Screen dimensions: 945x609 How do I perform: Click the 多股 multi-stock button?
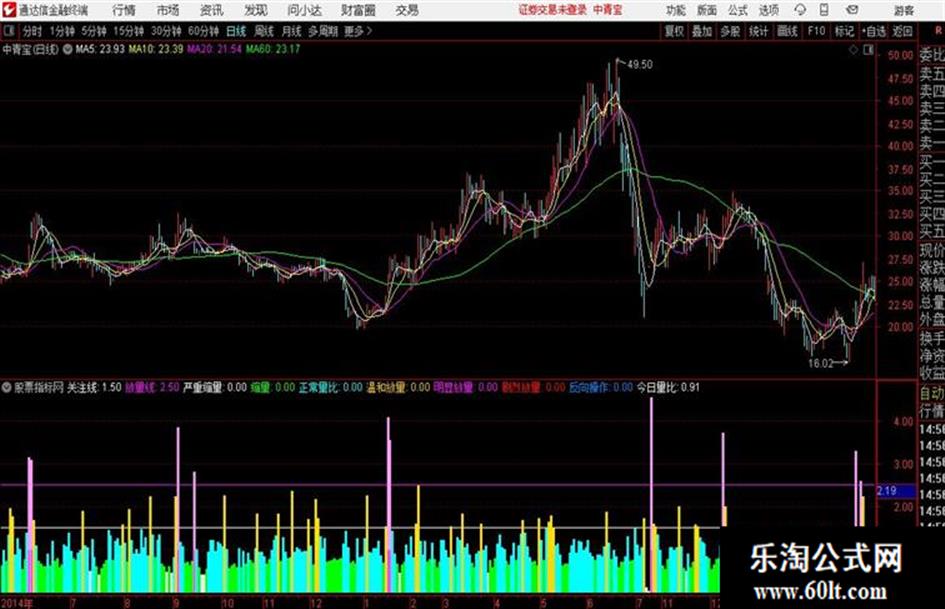pos(730,31)
